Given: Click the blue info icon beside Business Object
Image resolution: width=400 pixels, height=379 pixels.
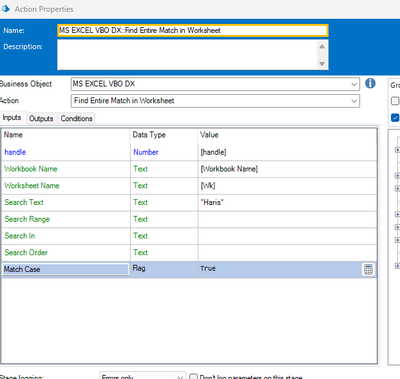Looking at the screenshot, I should tap(370, 83).
